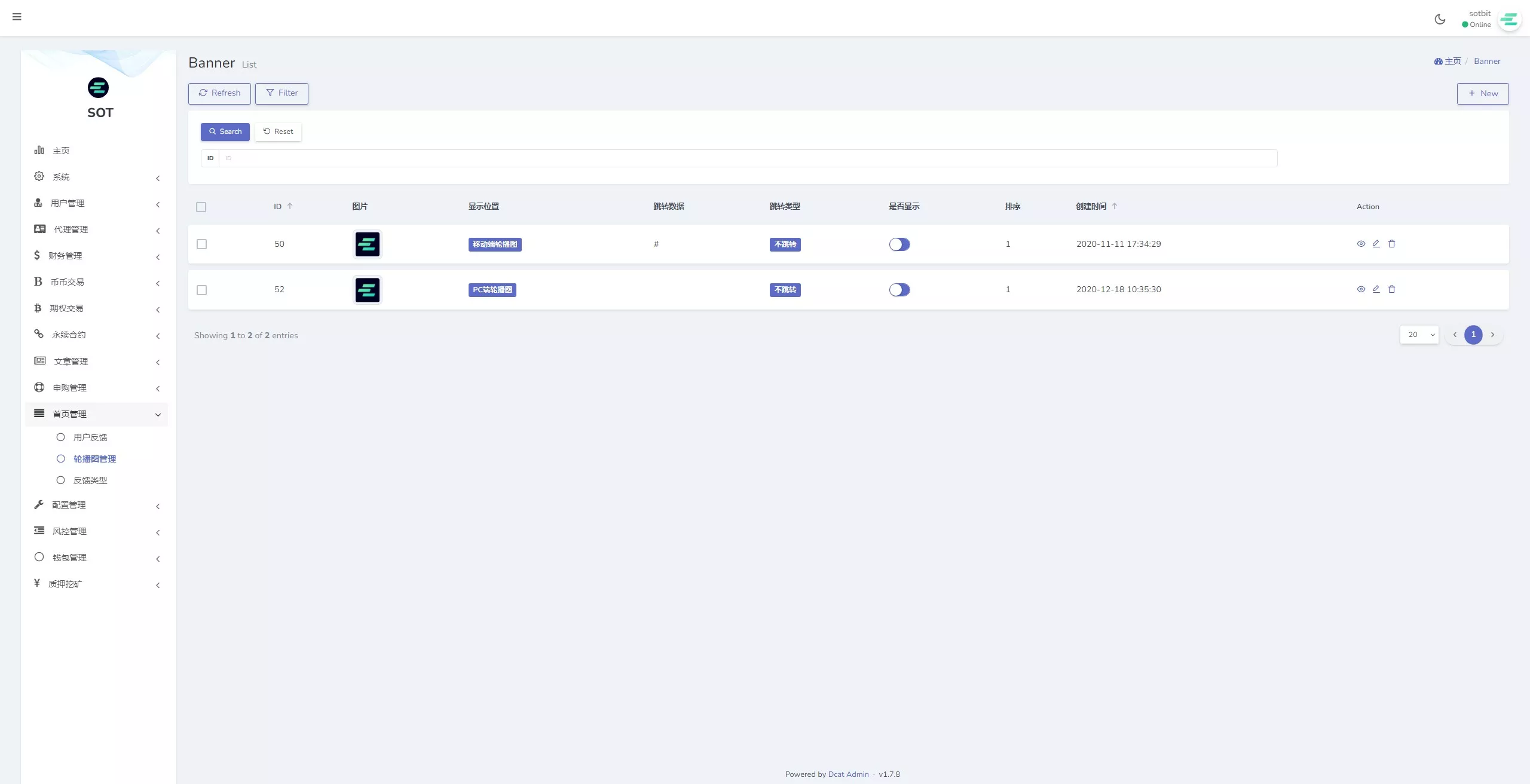Viewport: 1530px width, 784px height.
Task: Open 用户反馈 submenu item
Action: click(90, 437)
